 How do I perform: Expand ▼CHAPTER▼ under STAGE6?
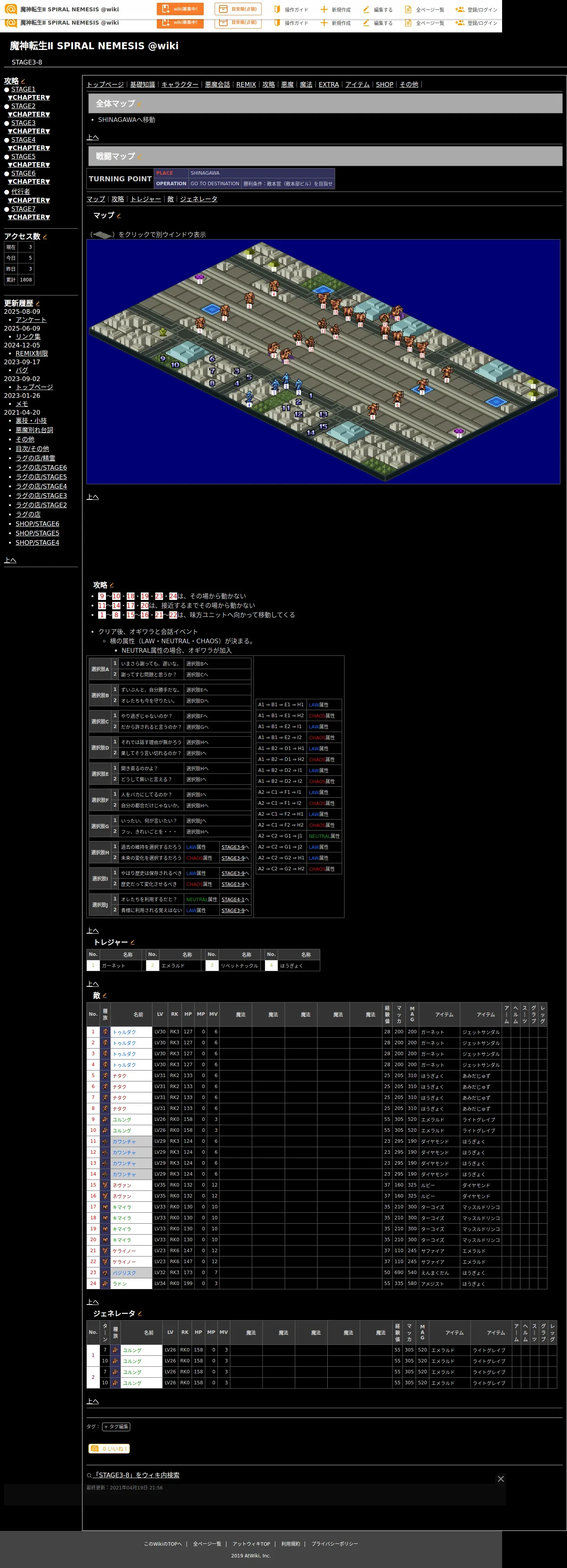pos(29,181)
